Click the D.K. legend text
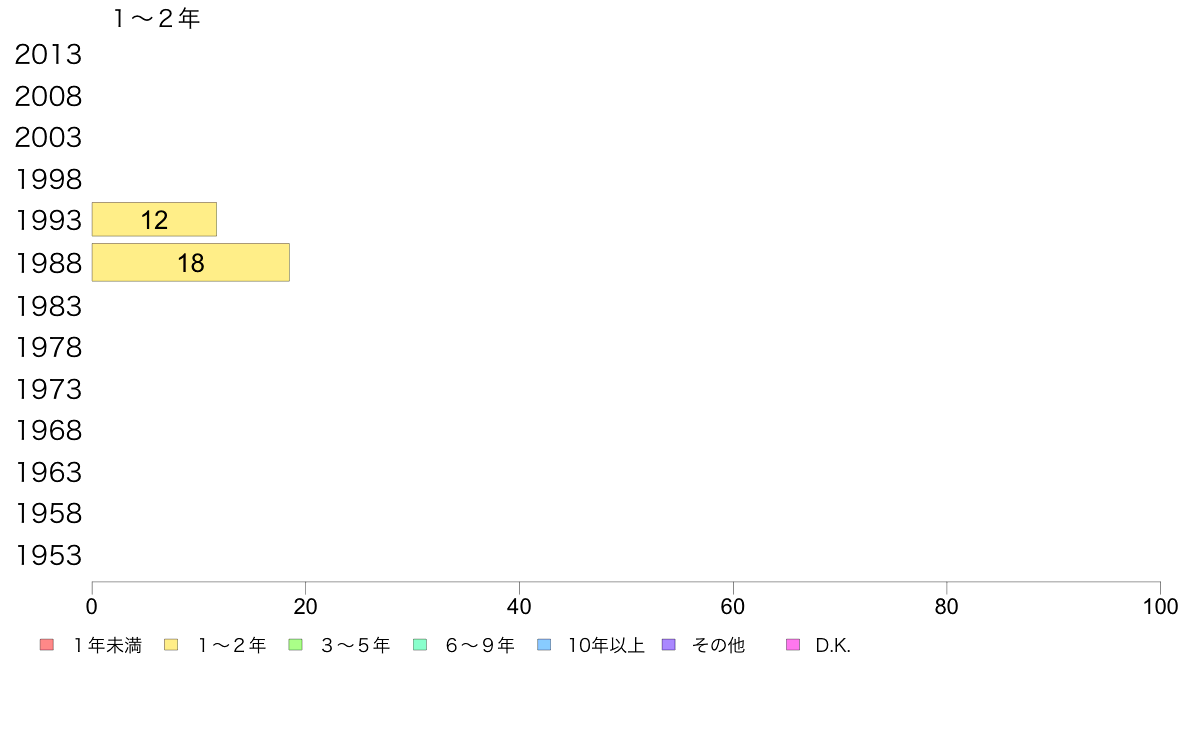Image resolution: width=1188 pixels, height=736 pixels. pos(833,645)
